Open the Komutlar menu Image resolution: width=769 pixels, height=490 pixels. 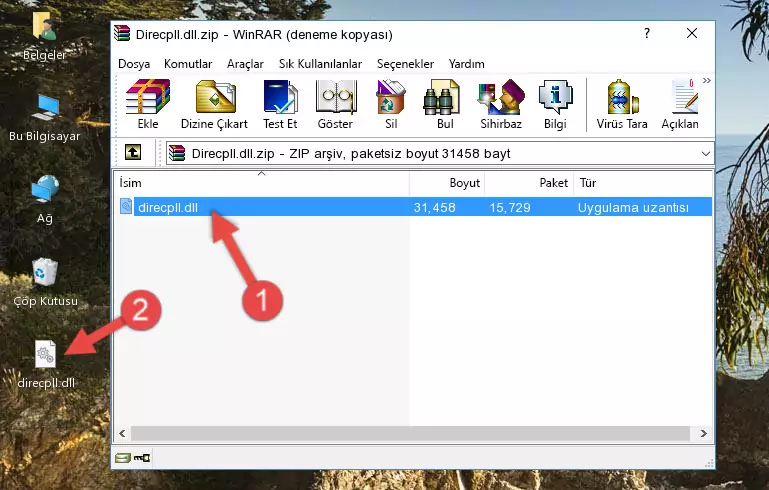tap(188, 64)
